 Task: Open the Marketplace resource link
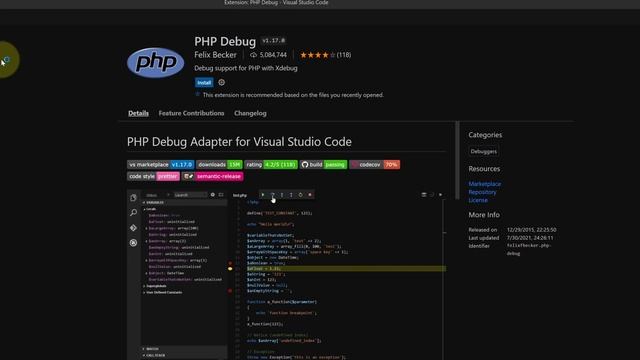pyautogui.click(x=484, y=184)
